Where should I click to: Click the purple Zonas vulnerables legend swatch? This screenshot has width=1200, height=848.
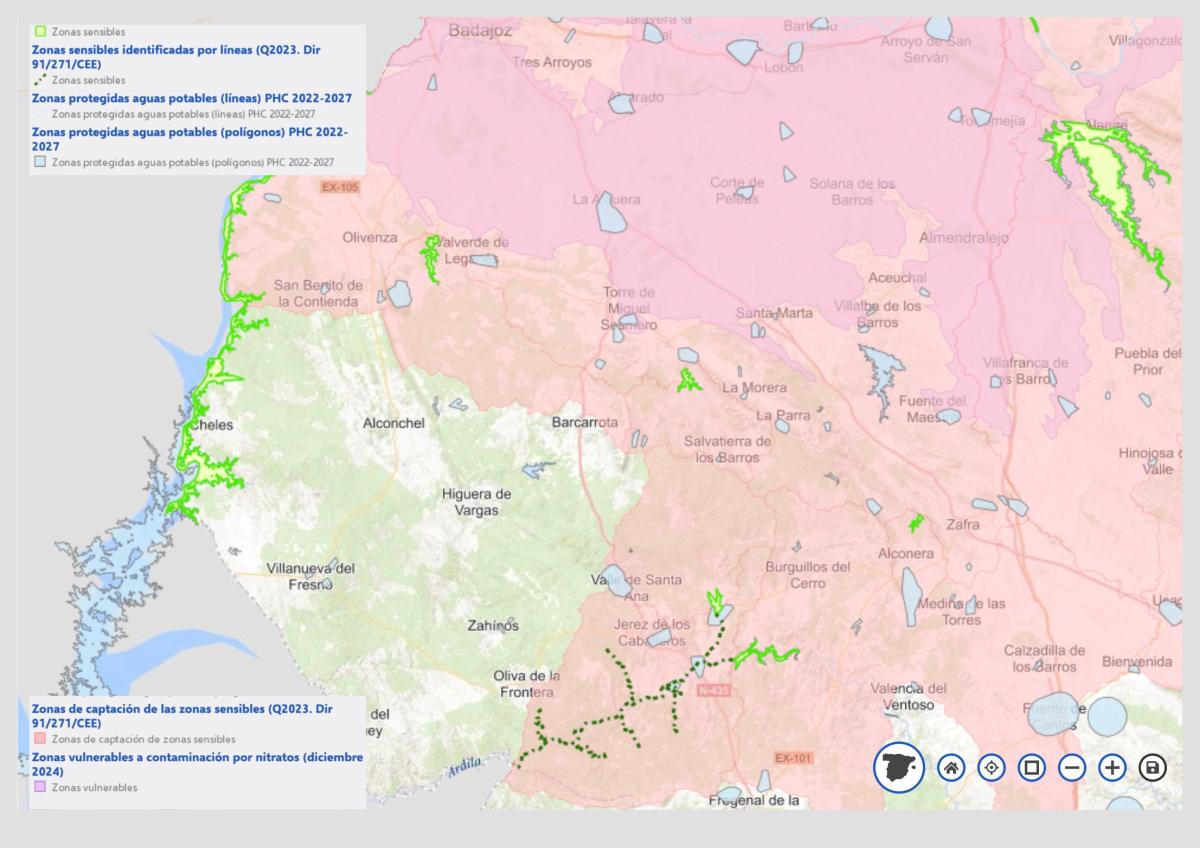click(x=40, y=787)
